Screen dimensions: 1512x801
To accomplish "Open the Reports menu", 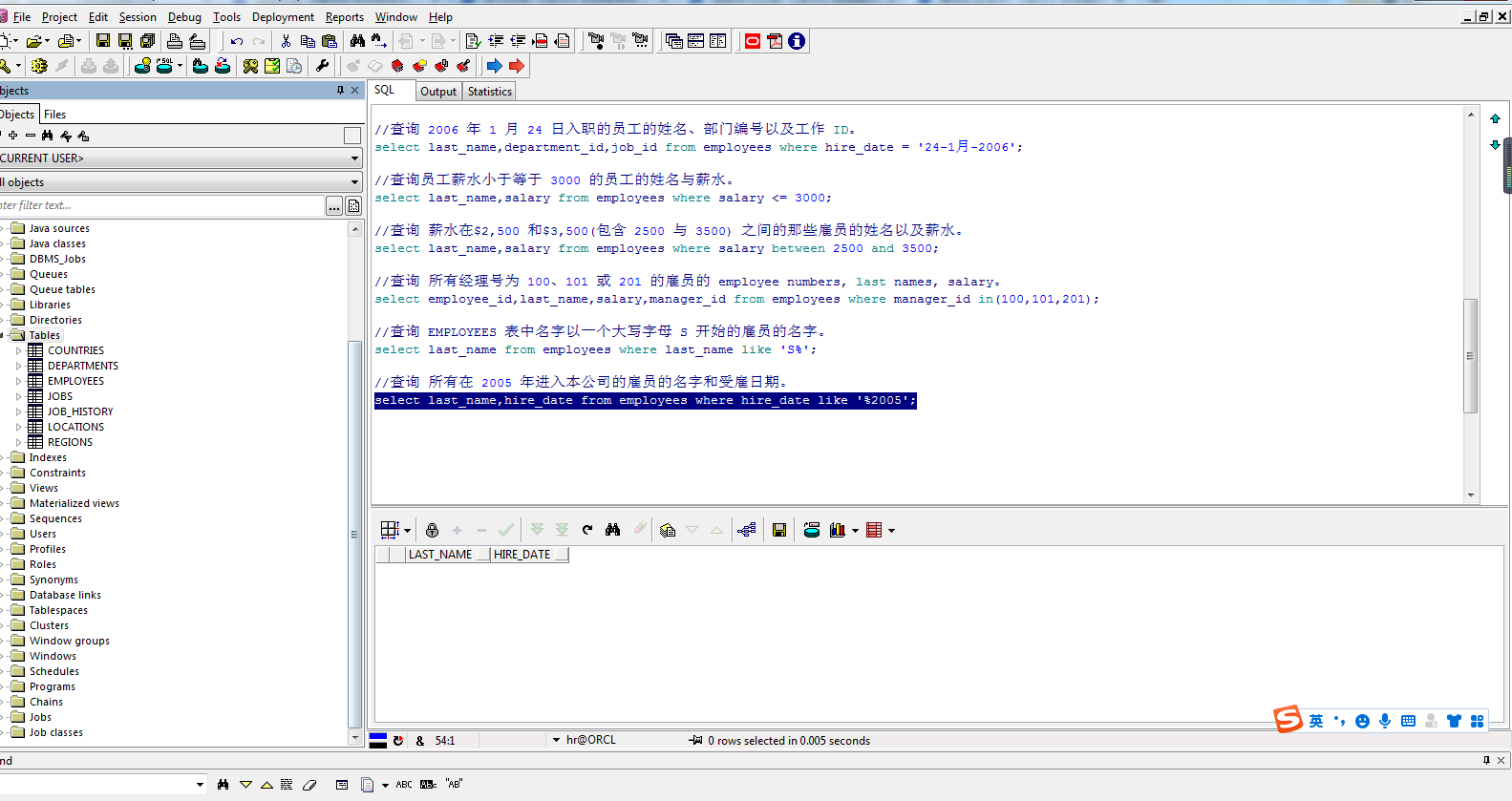I will point(344,17).
